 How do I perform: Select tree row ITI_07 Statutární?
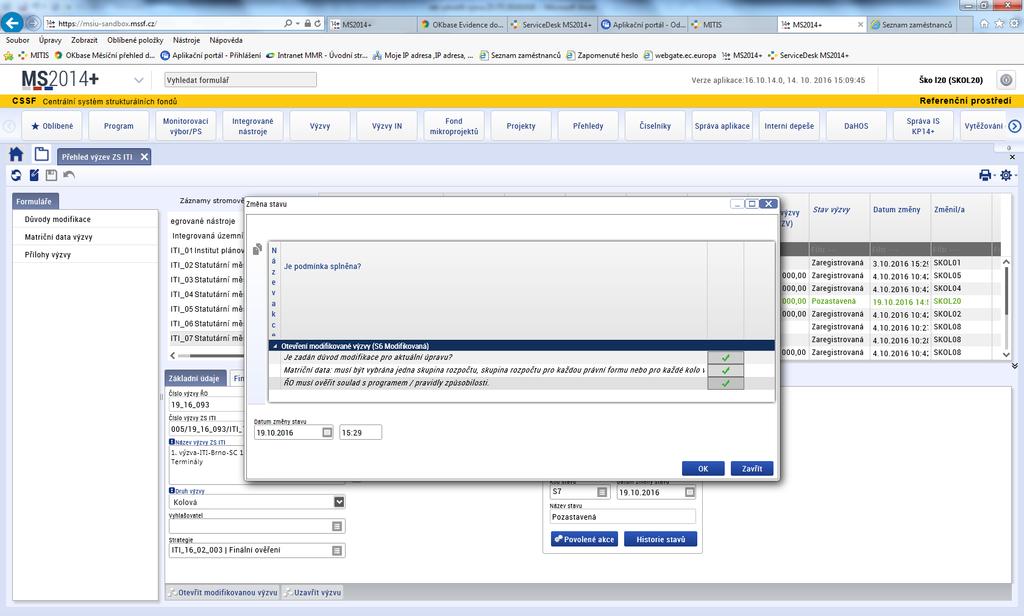point(207,338)
